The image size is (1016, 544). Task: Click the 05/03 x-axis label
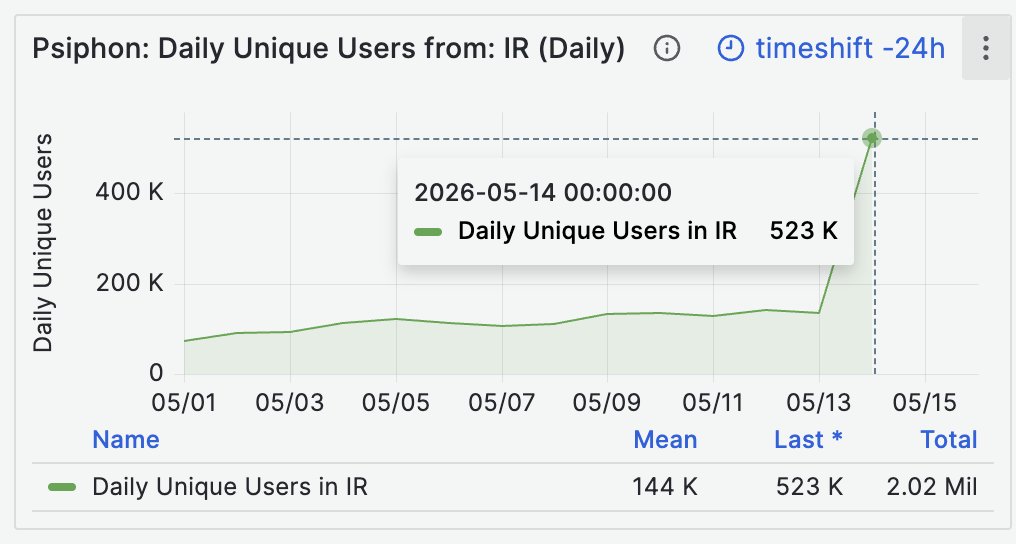[290, 403]
